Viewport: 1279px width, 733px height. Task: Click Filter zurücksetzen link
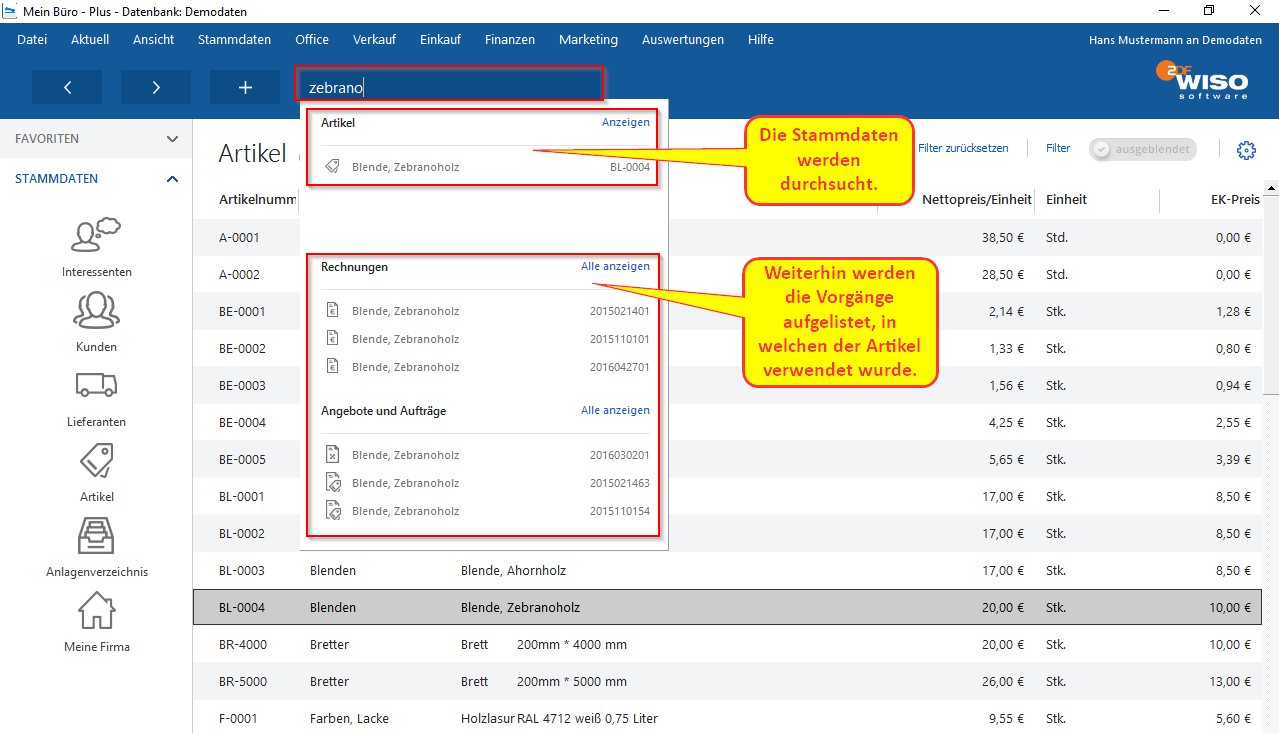tap(962, 148)
